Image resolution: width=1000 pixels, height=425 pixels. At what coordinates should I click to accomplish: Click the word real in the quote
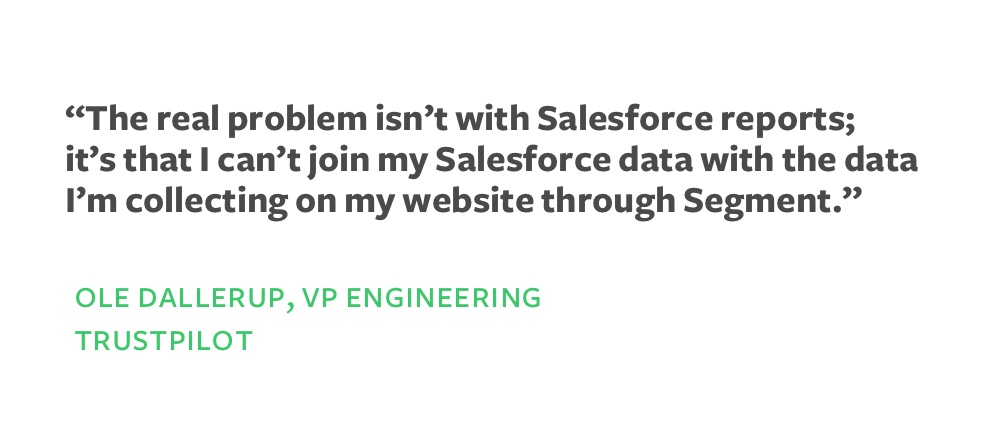(189, 119)
